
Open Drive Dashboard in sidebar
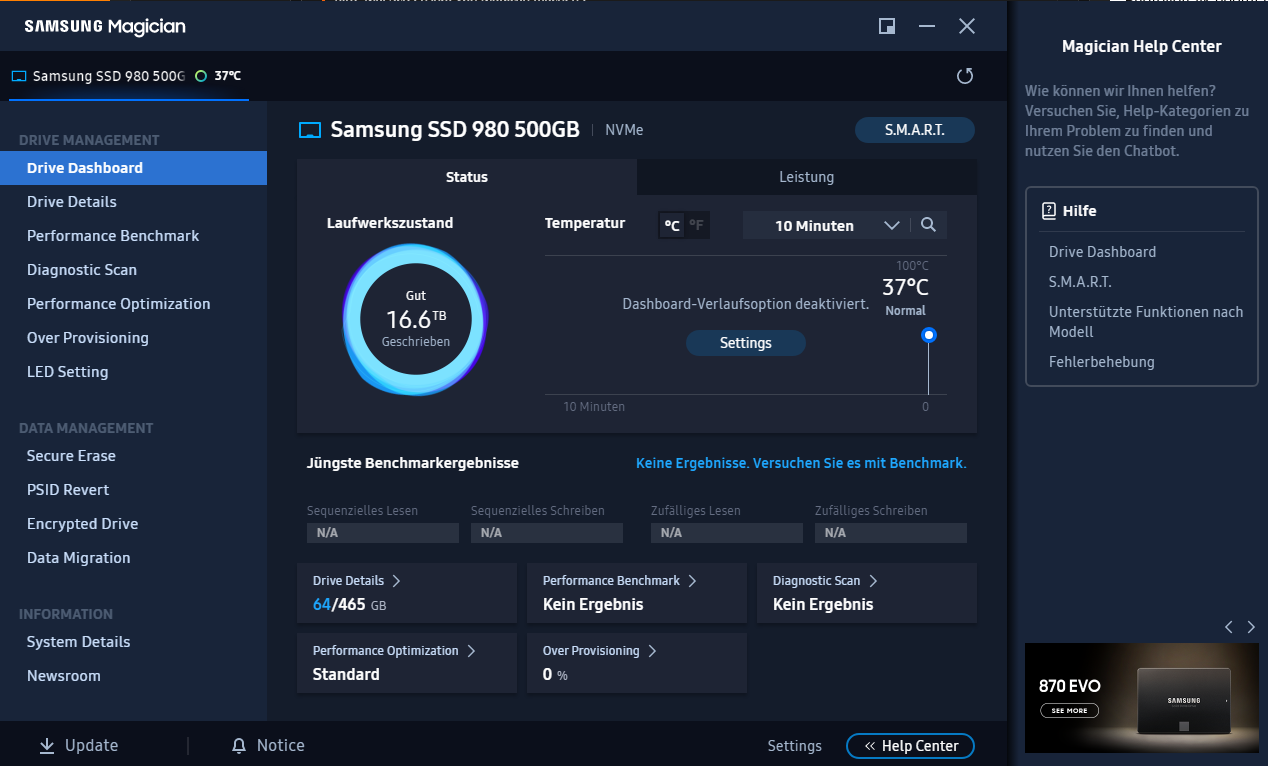coord(133,168)
